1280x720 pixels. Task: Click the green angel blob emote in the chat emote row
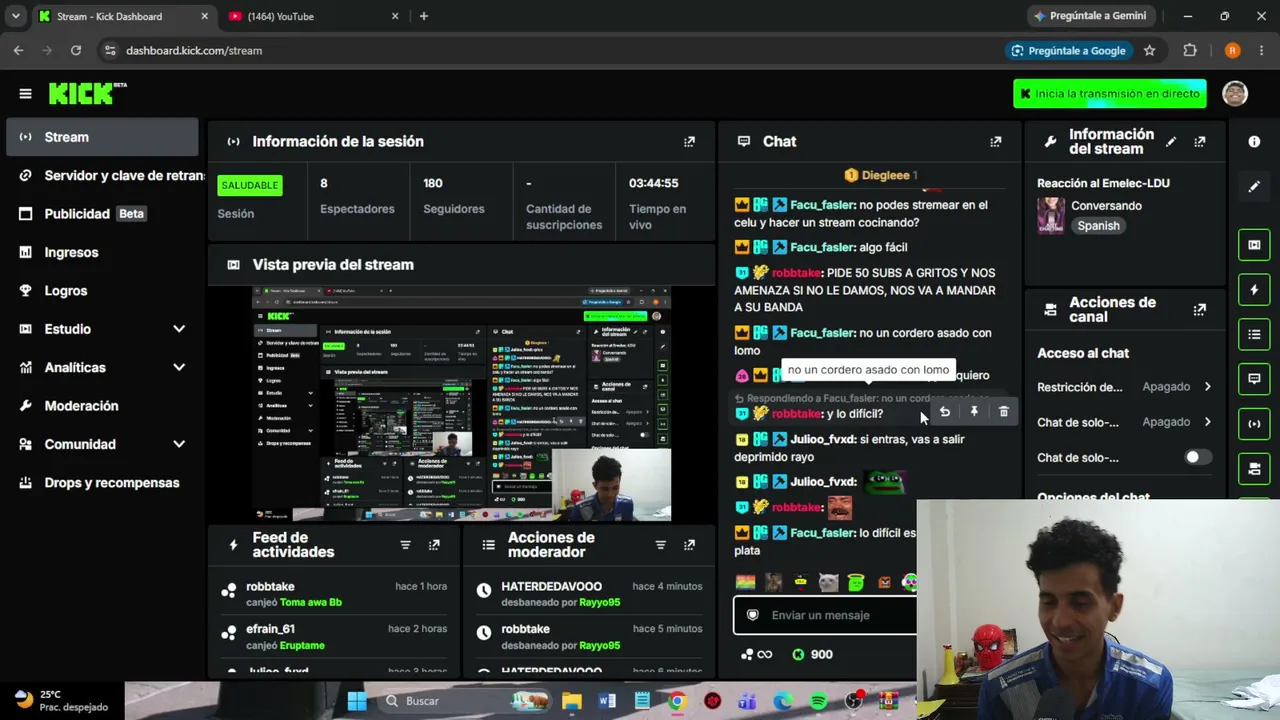point(855,582)
